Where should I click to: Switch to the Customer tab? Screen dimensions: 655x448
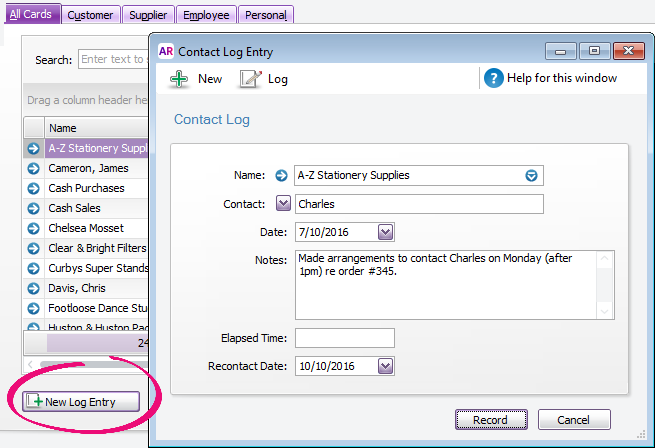91,15
